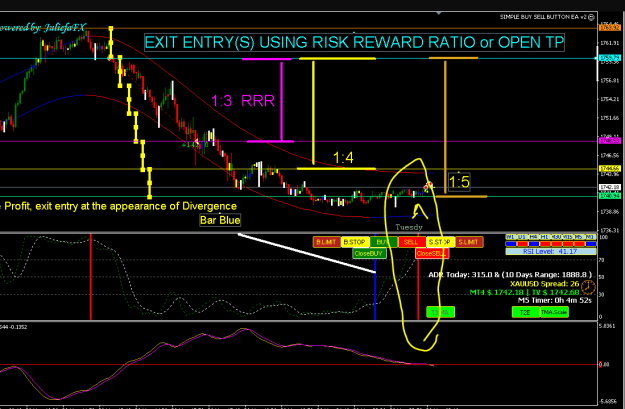Click the green BUY button
Screen dimensions: 625x409
tap(383, 242)
